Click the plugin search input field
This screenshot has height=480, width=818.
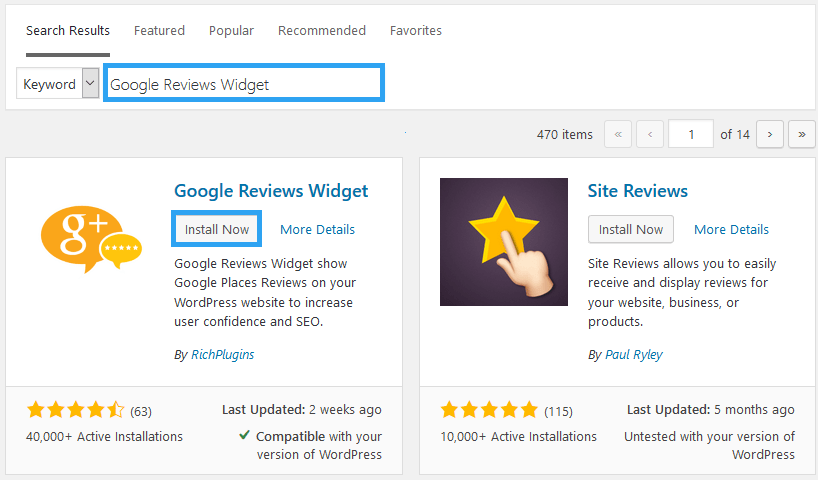244,83
